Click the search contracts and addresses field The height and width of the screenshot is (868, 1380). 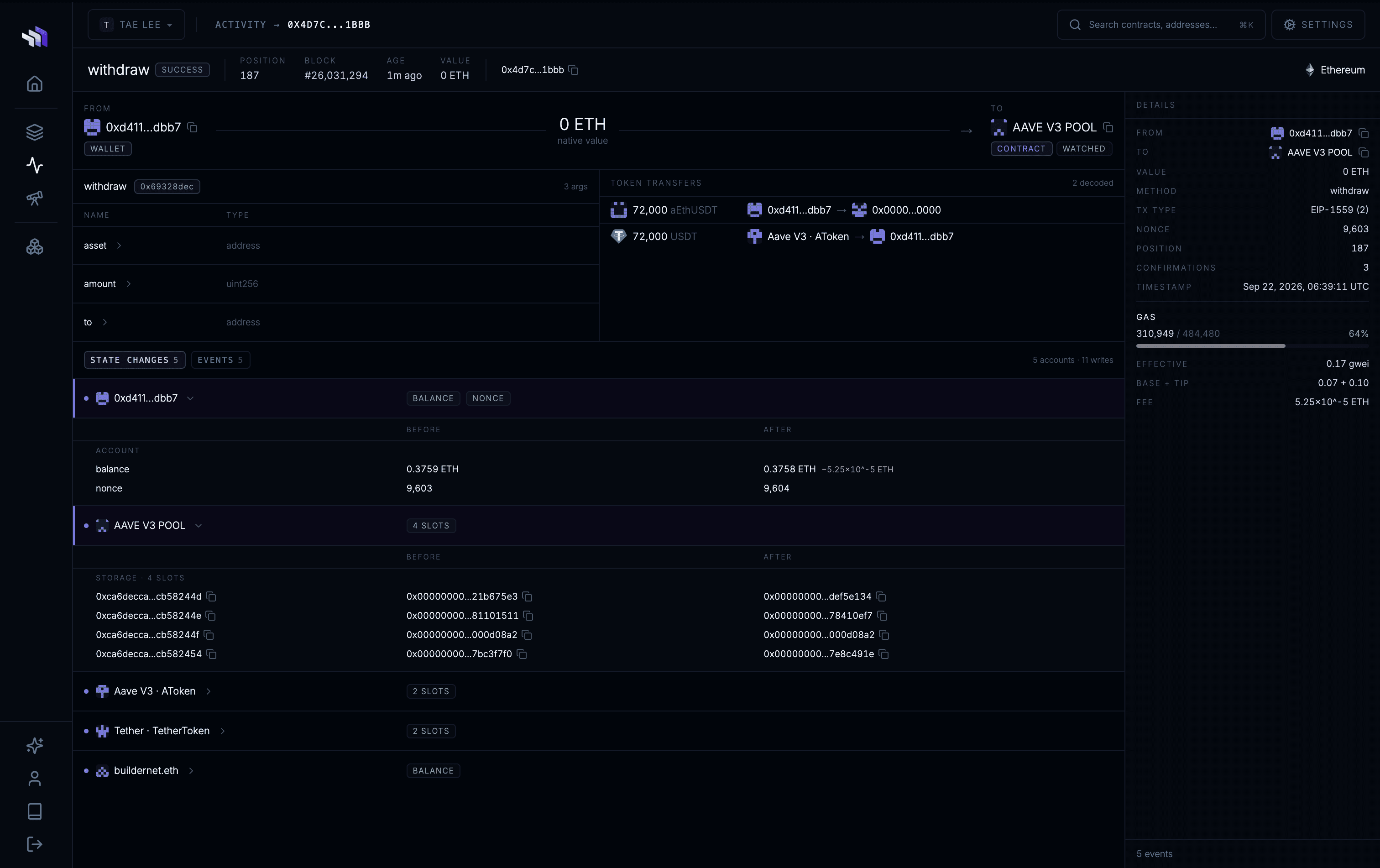point(1161,25)
